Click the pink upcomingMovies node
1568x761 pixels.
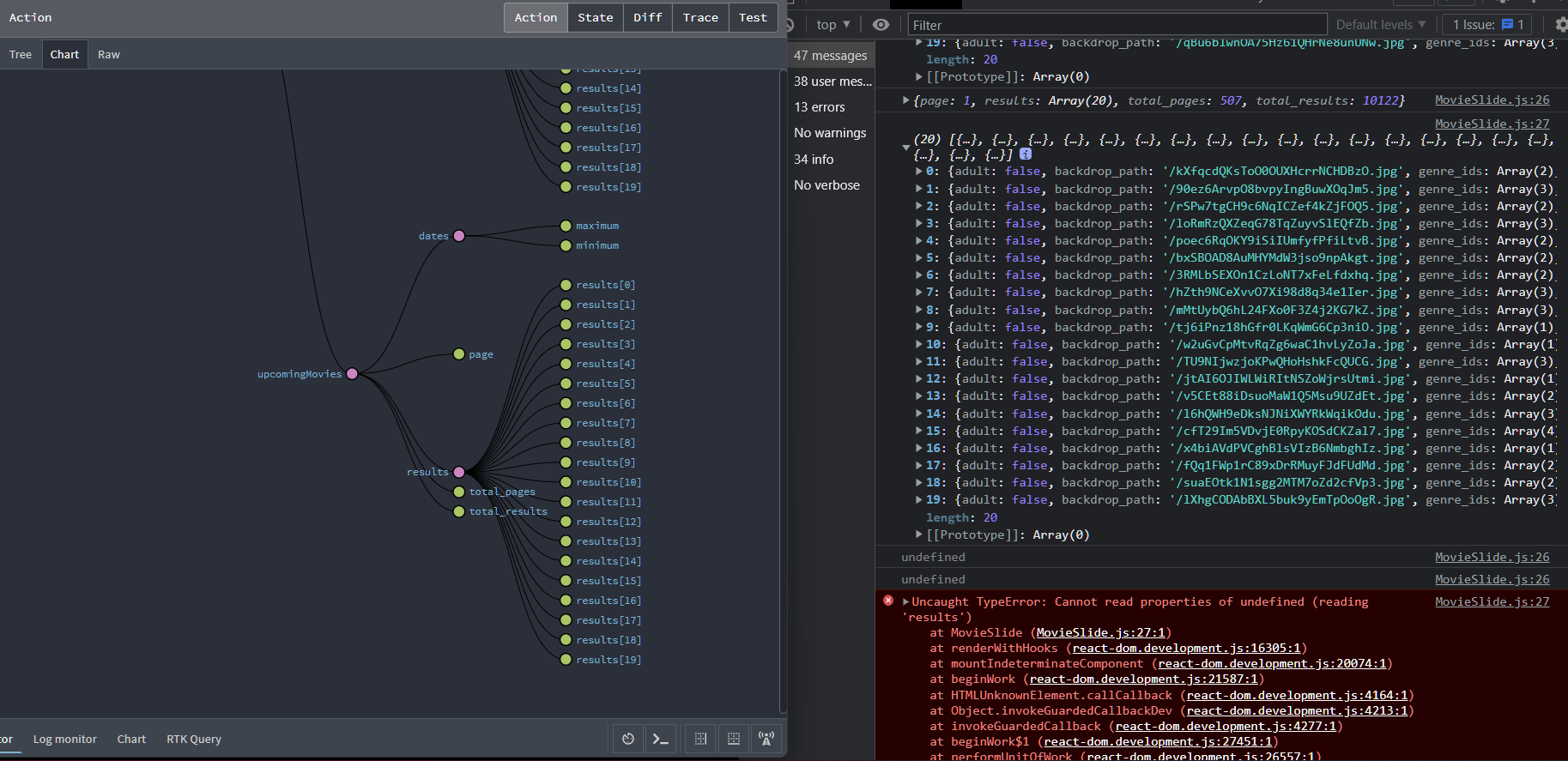tap(352, 374)
